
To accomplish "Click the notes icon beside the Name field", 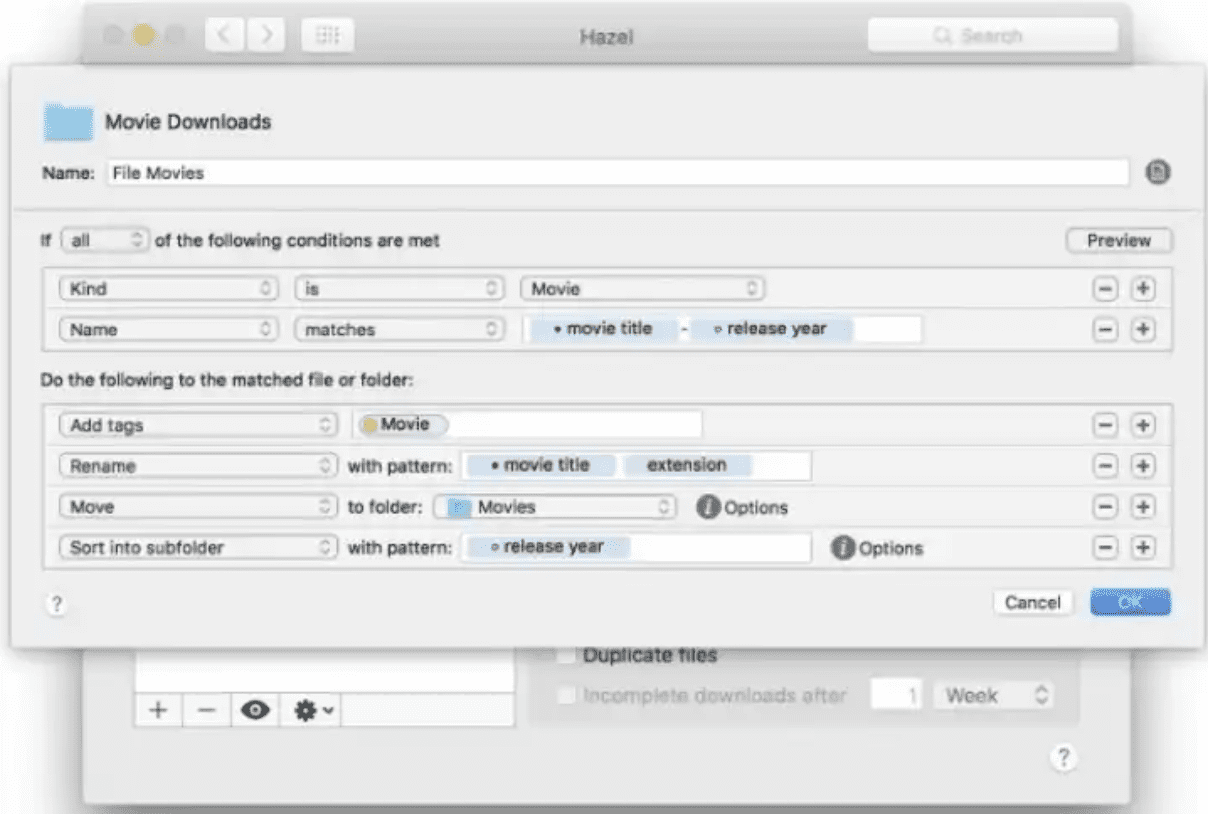I will pos(1157,173).
